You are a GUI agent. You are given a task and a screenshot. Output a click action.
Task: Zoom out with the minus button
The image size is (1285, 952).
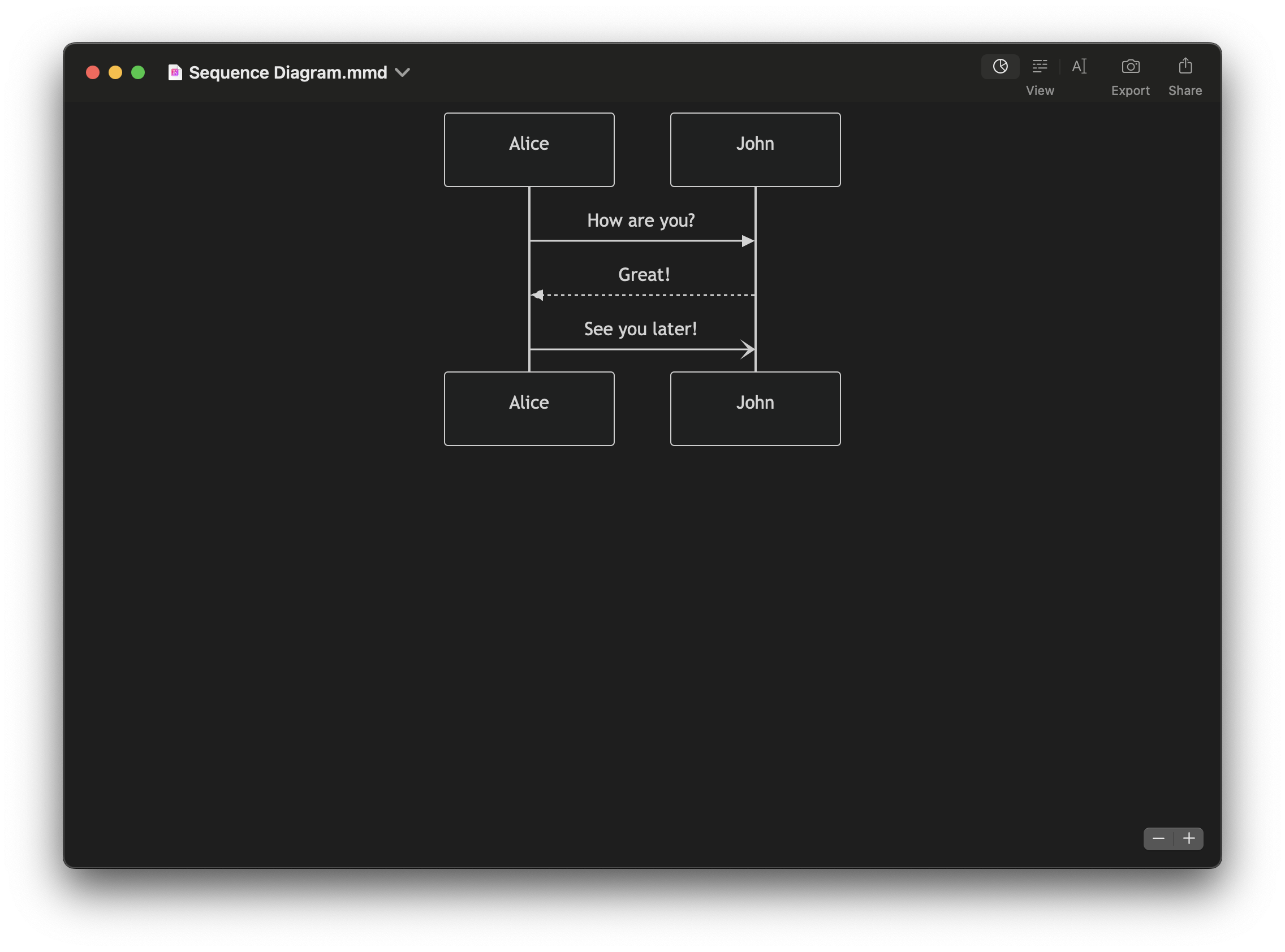[1158, 838]
